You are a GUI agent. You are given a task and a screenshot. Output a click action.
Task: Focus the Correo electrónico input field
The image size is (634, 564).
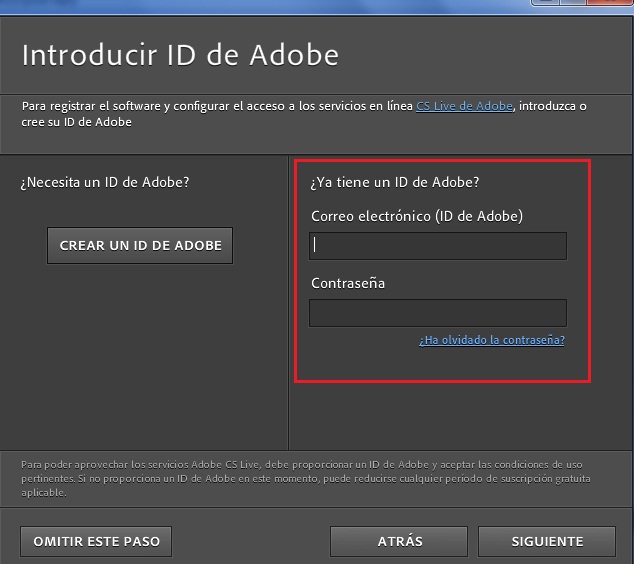438,246
